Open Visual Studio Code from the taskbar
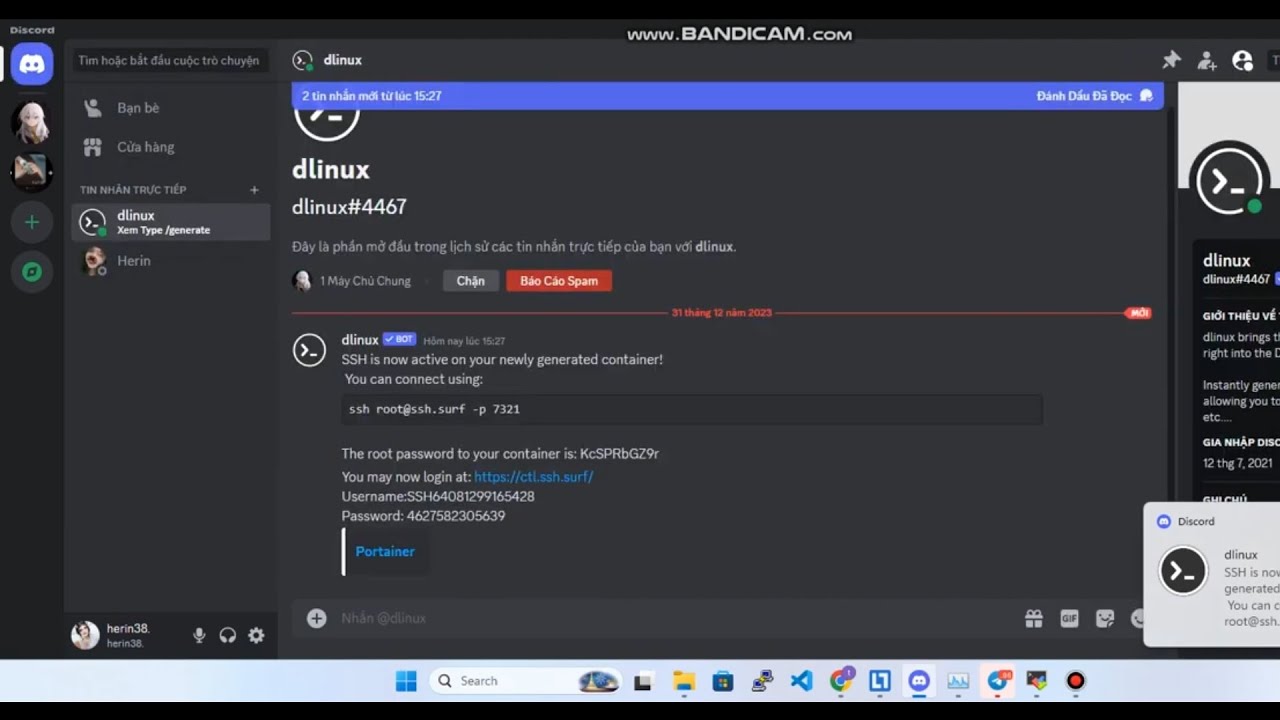The image size is (1280, 720). pos(801,681)
